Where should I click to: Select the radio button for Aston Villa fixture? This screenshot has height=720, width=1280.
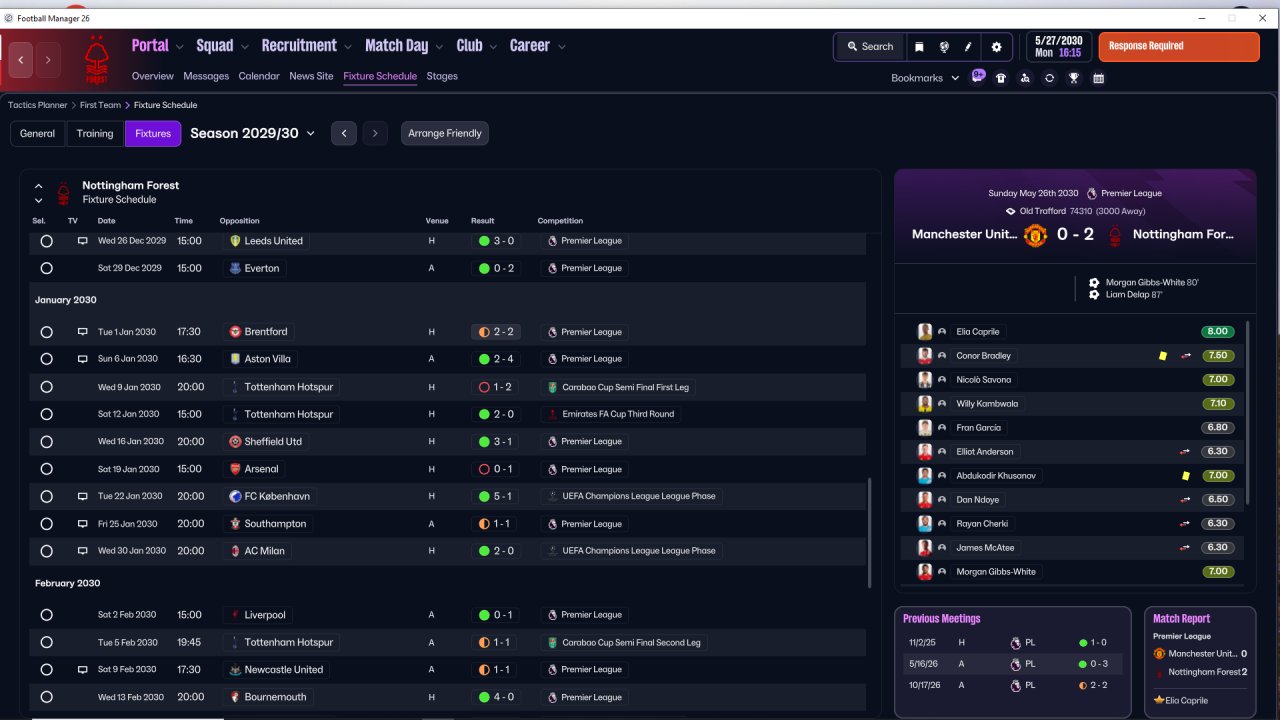[46, 359]
